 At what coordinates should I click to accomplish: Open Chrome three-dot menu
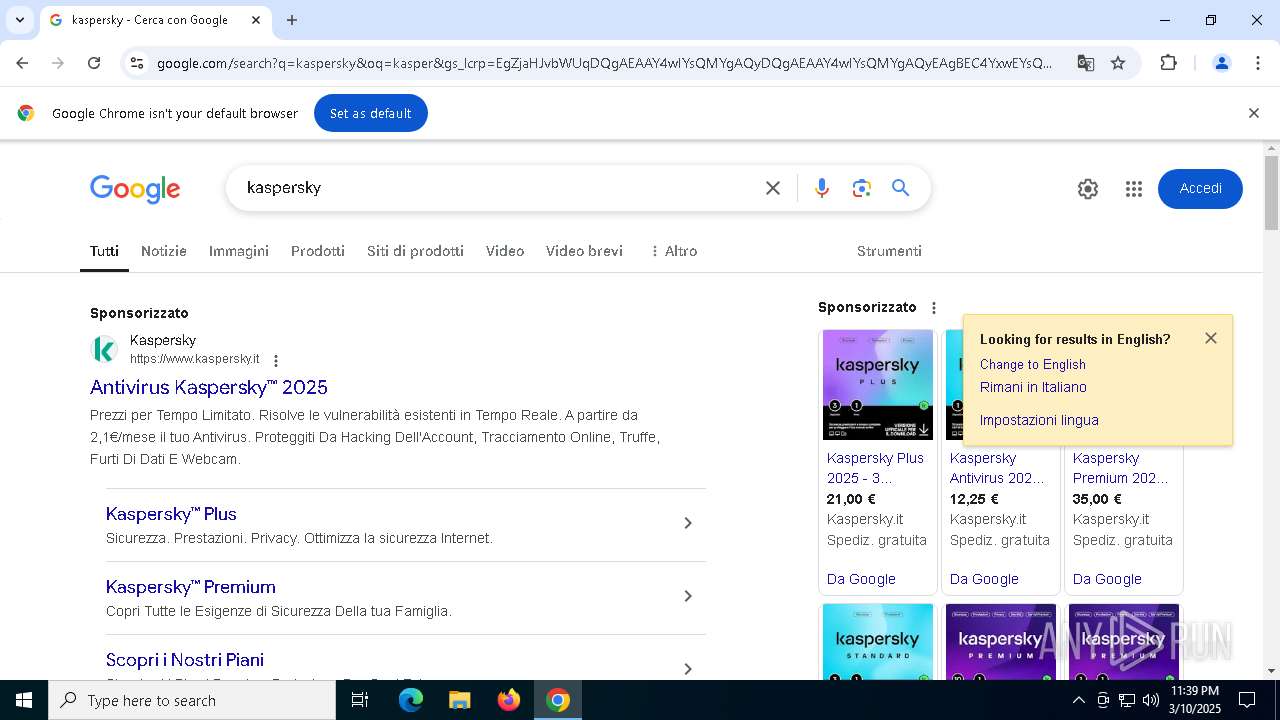tap(1257, 63)
